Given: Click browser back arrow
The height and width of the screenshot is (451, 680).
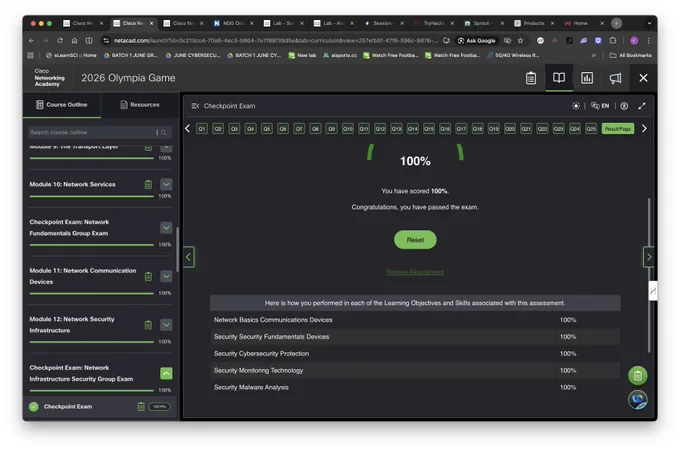Looking at the screenshot, I should 31,40.
